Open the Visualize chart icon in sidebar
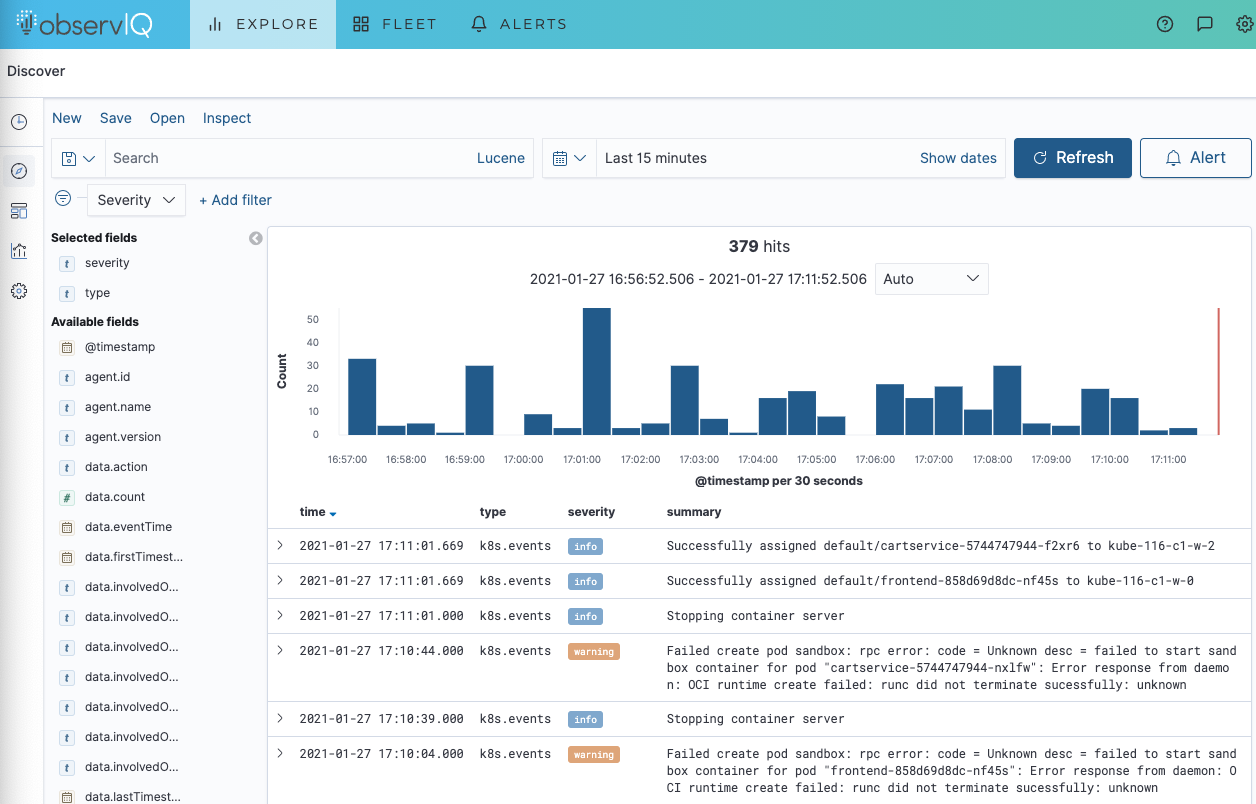 (19, 251)
